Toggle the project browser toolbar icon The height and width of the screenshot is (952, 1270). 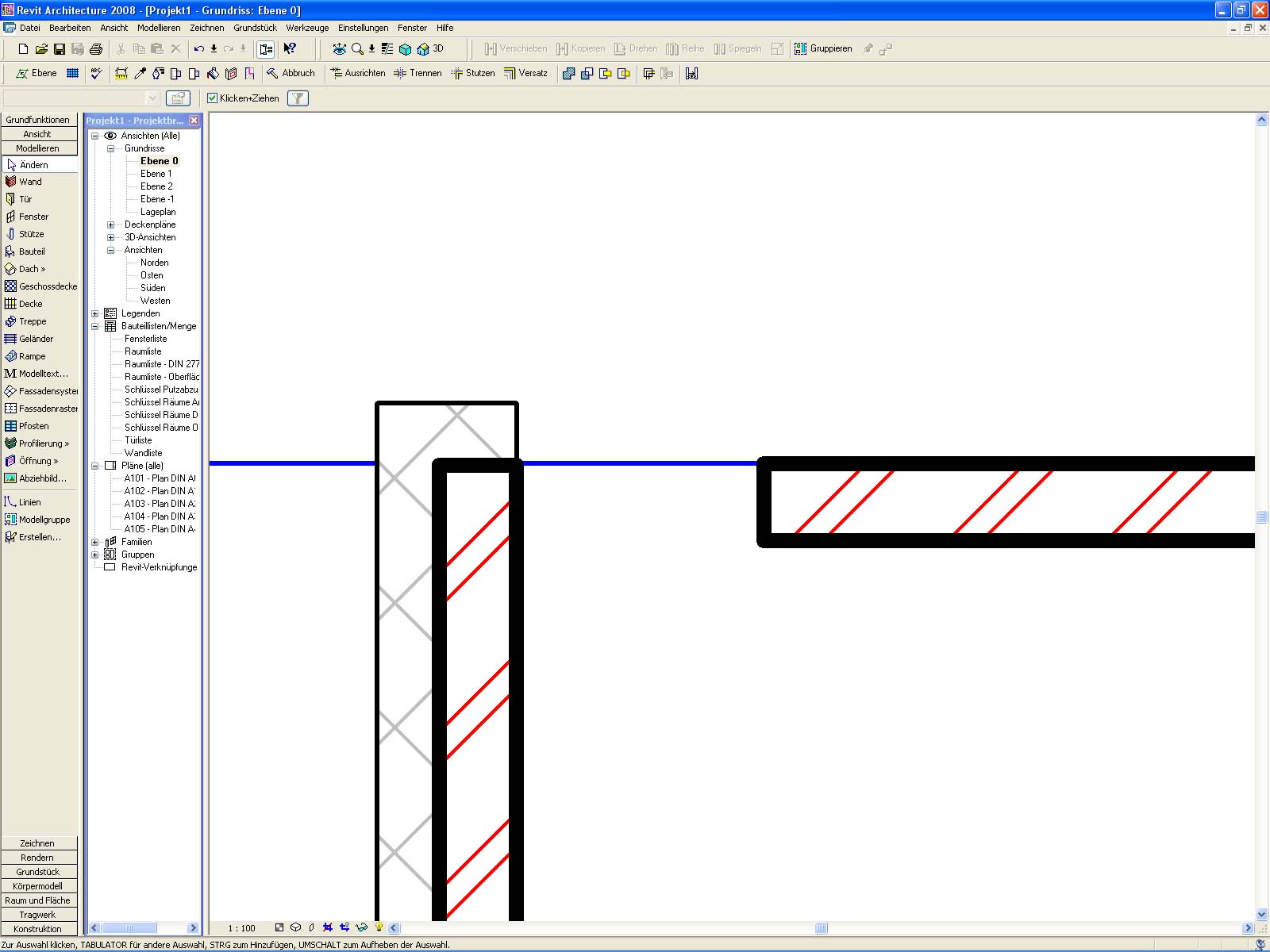point(266,49)
